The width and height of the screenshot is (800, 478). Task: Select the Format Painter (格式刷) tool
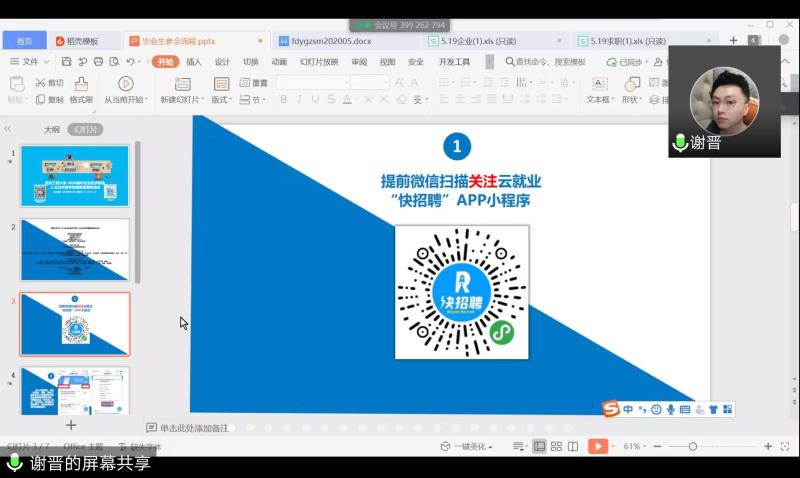click(x=81, y=90)
